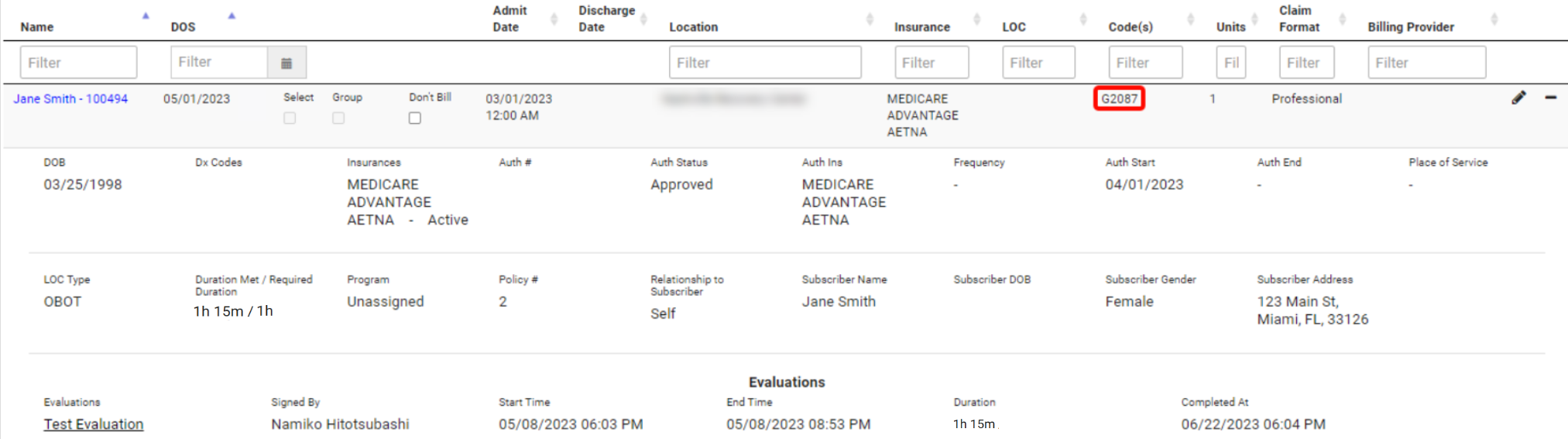Sort by Billing Provider using its sort arrows
This screenshot has height=439, width=1568.
pos(1494,19)
